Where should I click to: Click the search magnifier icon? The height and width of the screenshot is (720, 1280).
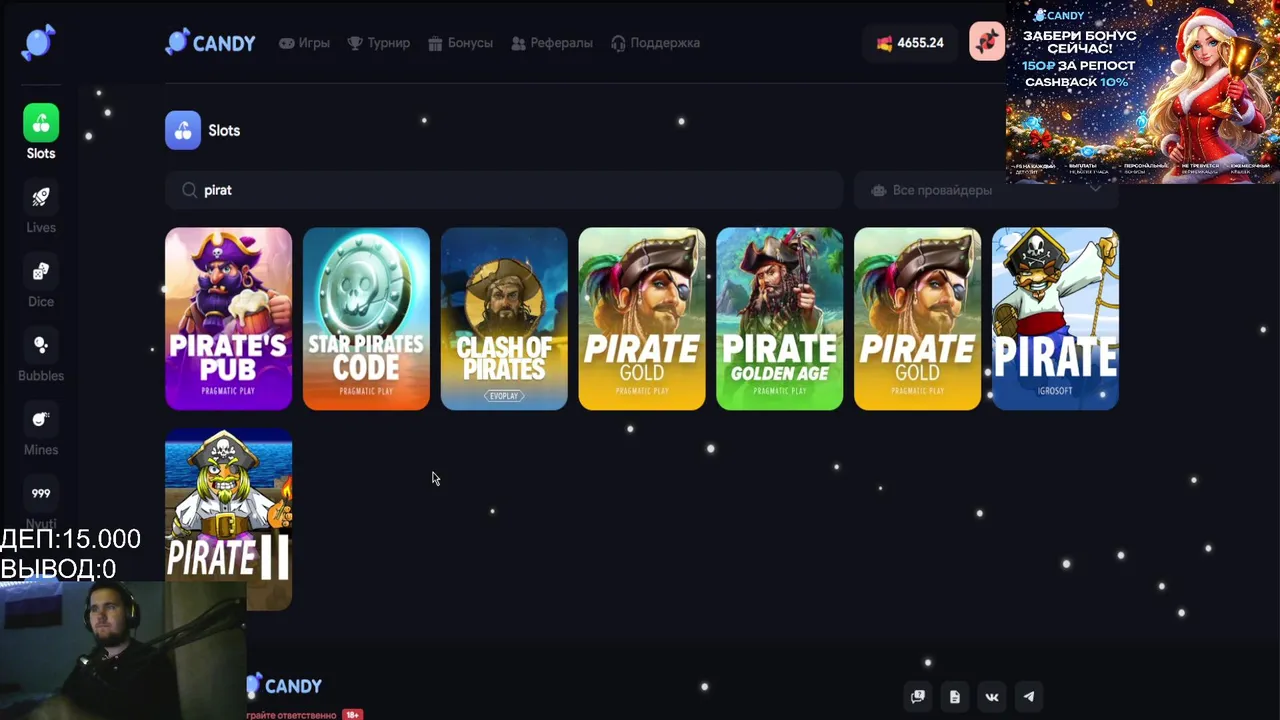pyautogui.click(x=189, y=190)
